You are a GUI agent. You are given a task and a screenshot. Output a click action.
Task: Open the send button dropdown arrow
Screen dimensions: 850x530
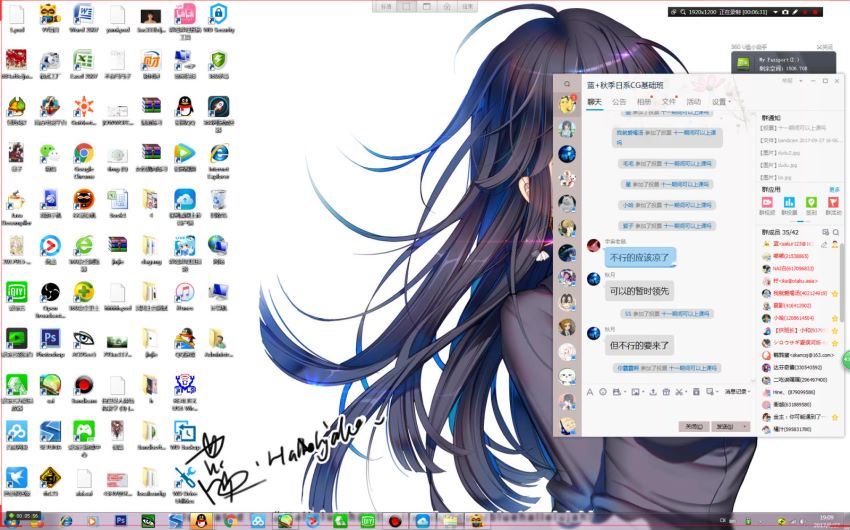pyautogui.click(x=745, y=427)
